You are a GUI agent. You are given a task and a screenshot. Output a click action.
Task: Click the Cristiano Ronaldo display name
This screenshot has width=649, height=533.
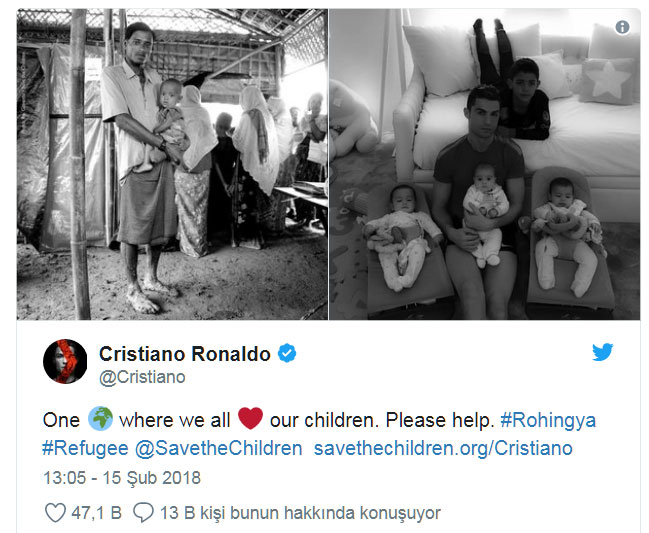[x=185, y=354]
